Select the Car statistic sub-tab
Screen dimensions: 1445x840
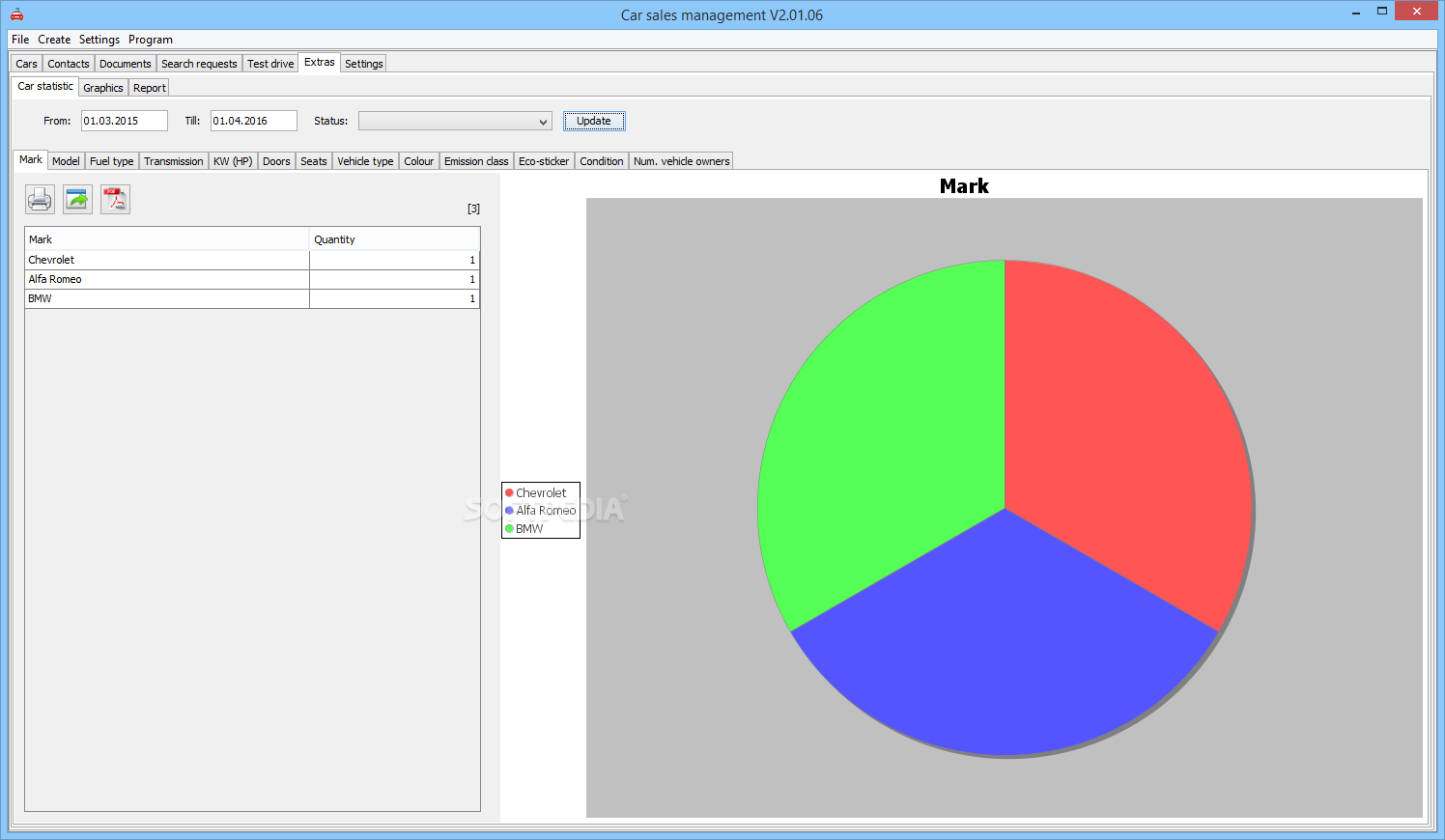45,86
